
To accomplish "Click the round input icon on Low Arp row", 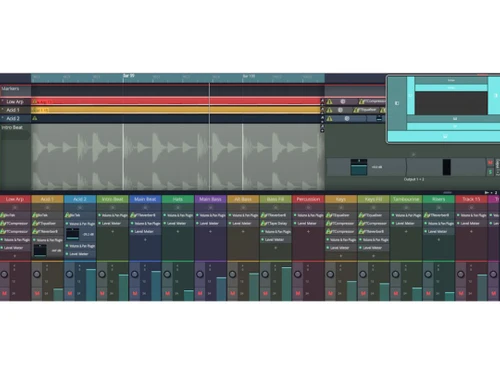I will point(343,102).
